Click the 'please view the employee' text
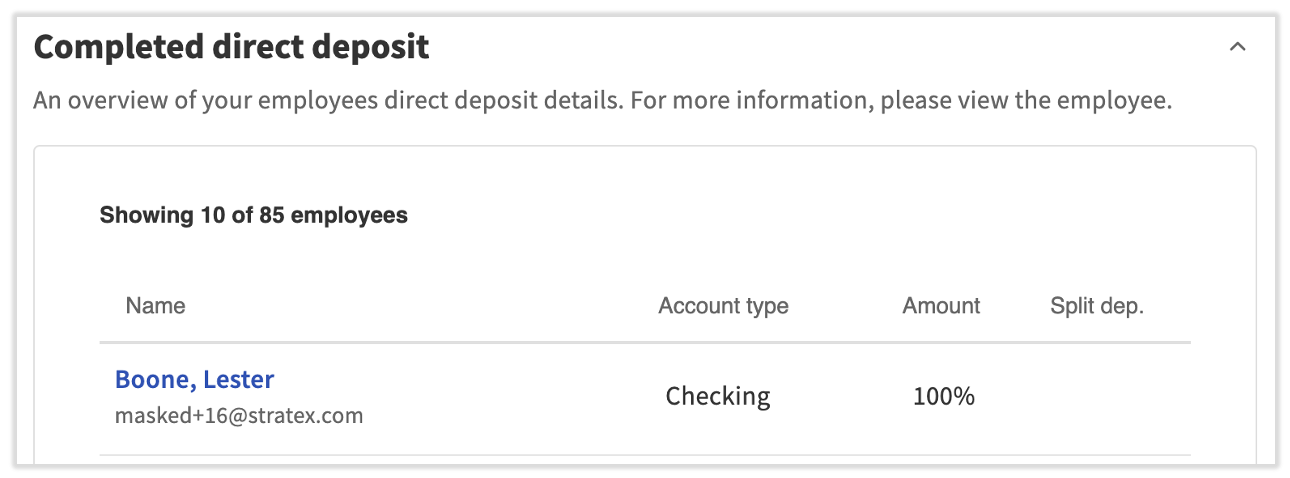The image size is (1290, 478). click(1025, 102)
